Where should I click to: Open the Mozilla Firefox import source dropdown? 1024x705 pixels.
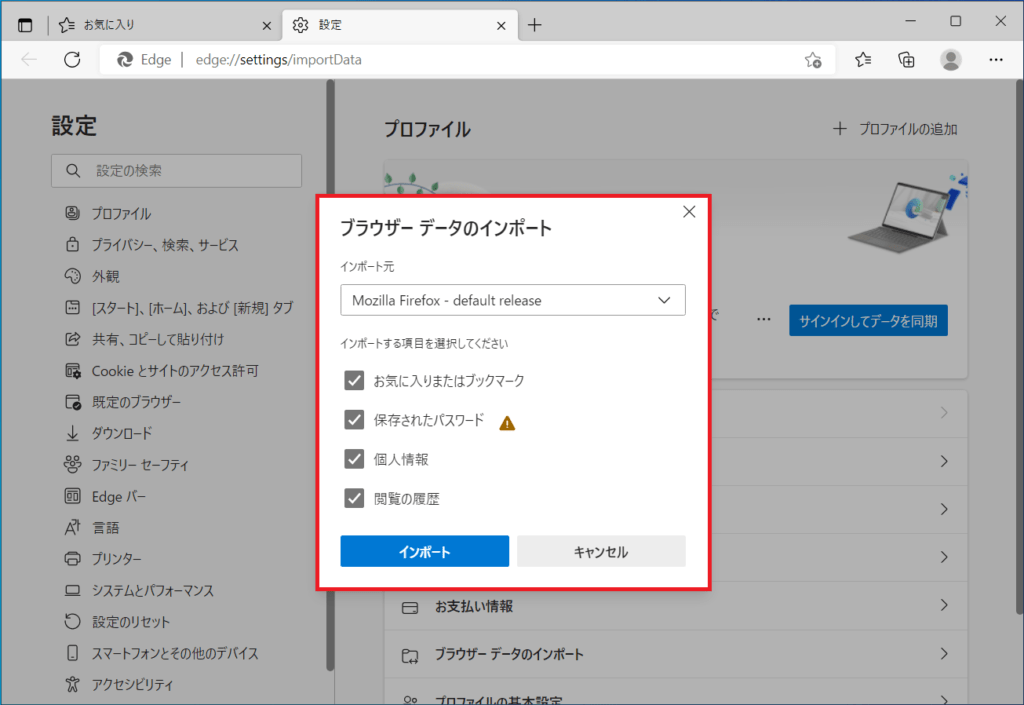coord(512,300)
